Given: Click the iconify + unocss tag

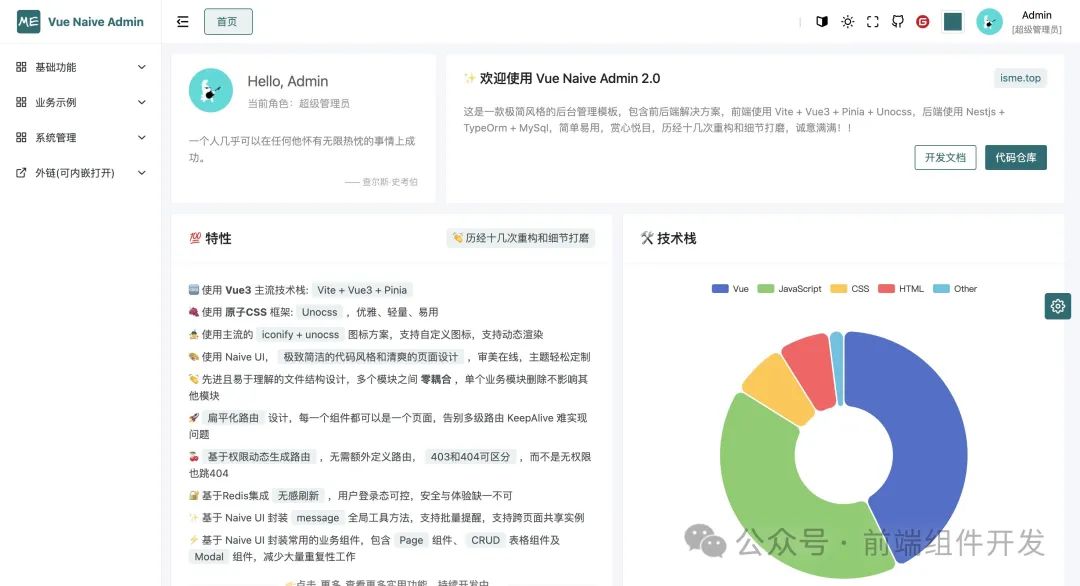Looking at the screenshot, I should 300,335.
